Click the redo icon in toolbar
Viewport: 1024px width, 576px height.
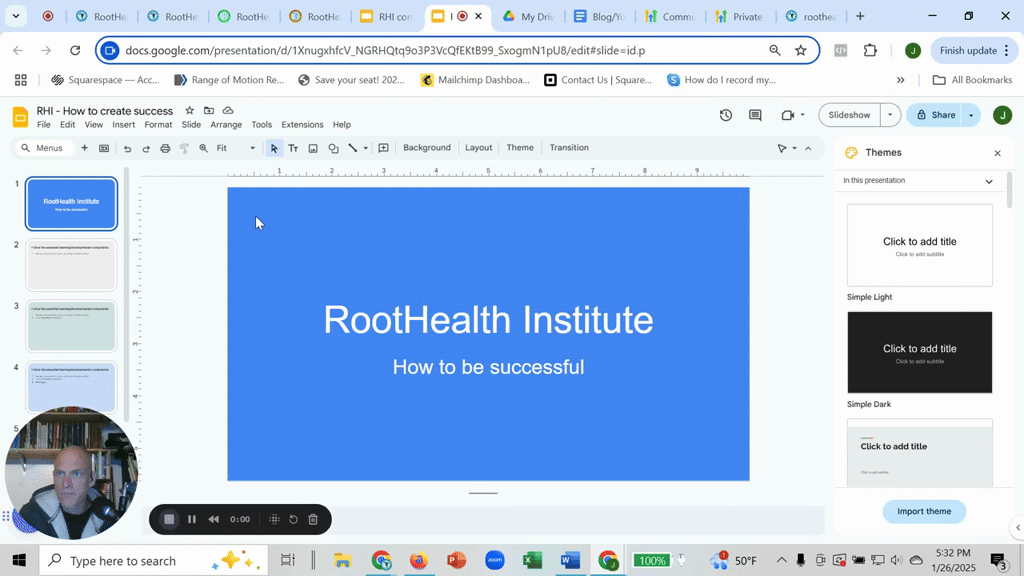[146, 148]
